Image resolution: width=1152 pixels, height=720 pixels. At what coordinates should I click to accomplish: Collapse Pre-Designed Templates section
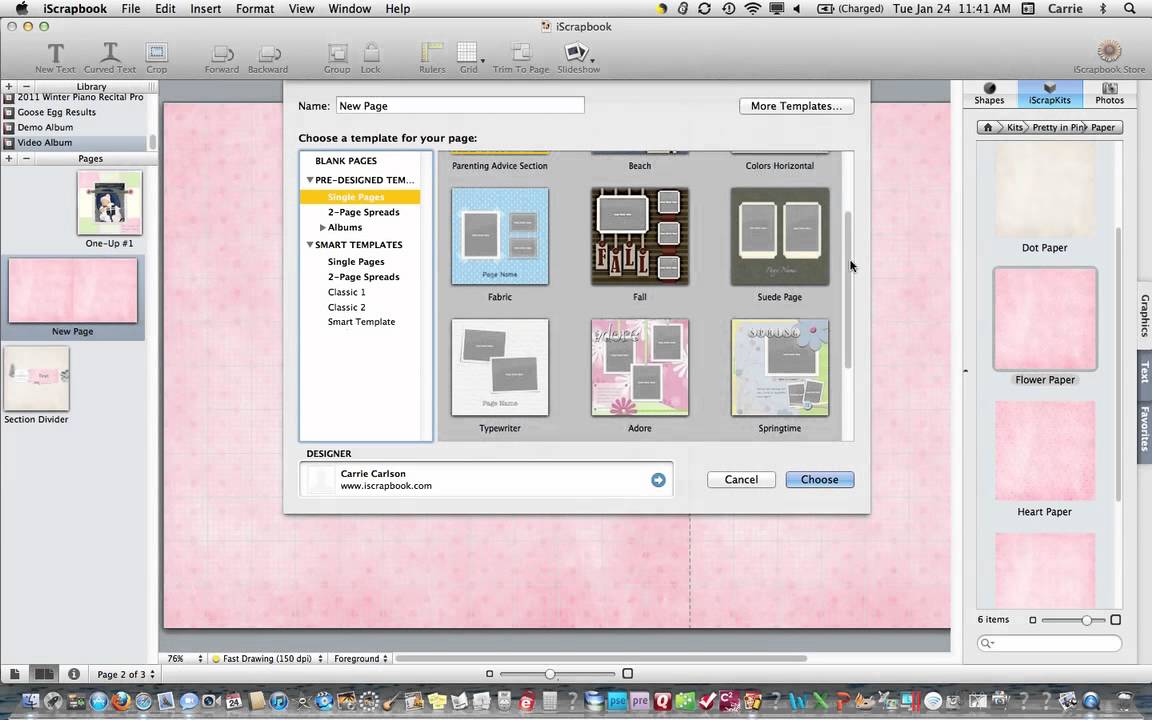point(309,180)
